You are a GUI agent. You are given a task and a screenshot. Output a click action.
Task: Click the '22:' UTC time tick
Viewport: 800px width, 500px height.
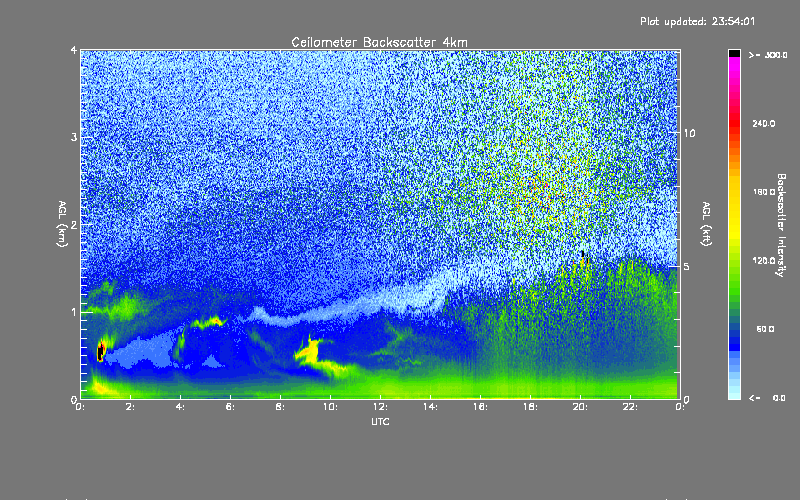630,407
